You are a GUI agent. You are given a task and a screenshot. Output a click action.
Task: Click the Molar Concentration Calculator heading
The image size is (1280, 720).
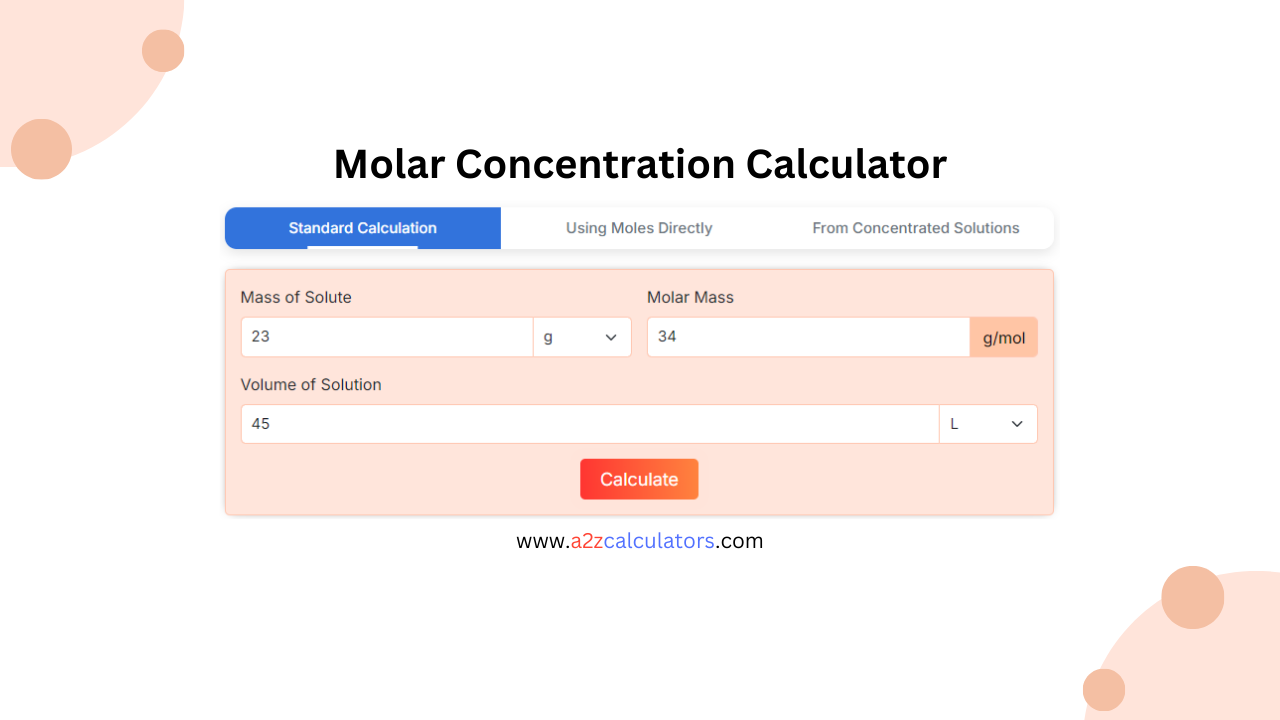pos(640,164)
